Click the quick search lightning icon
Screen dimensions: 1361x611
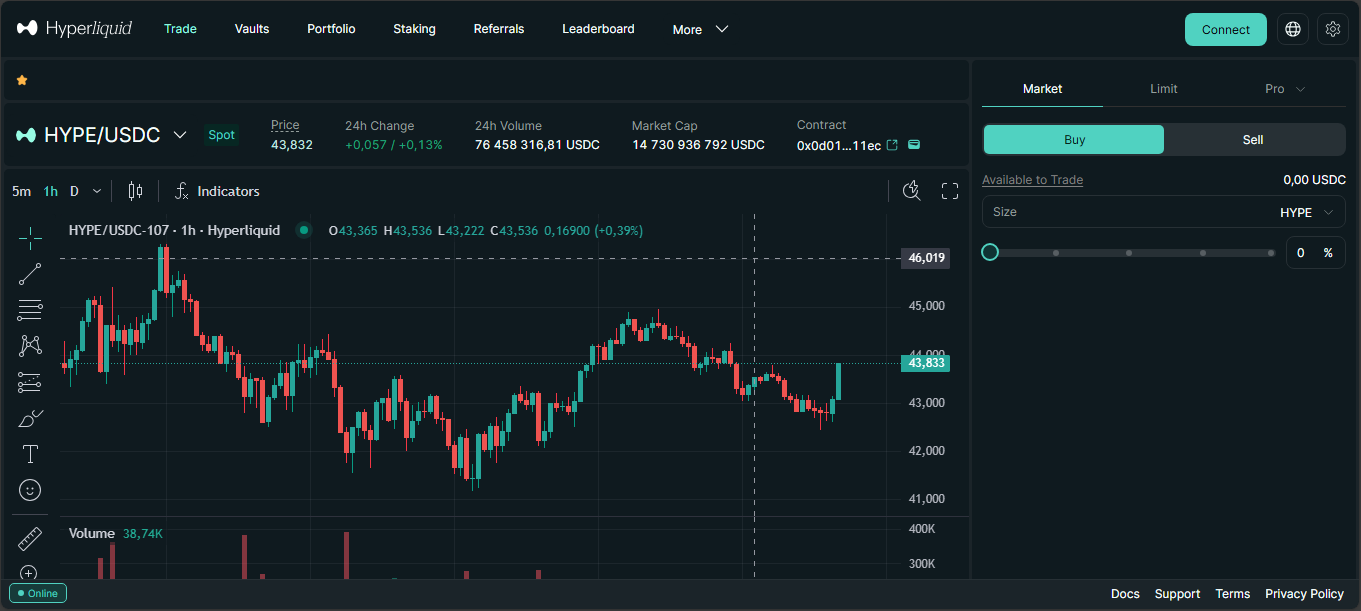point(911,191)
